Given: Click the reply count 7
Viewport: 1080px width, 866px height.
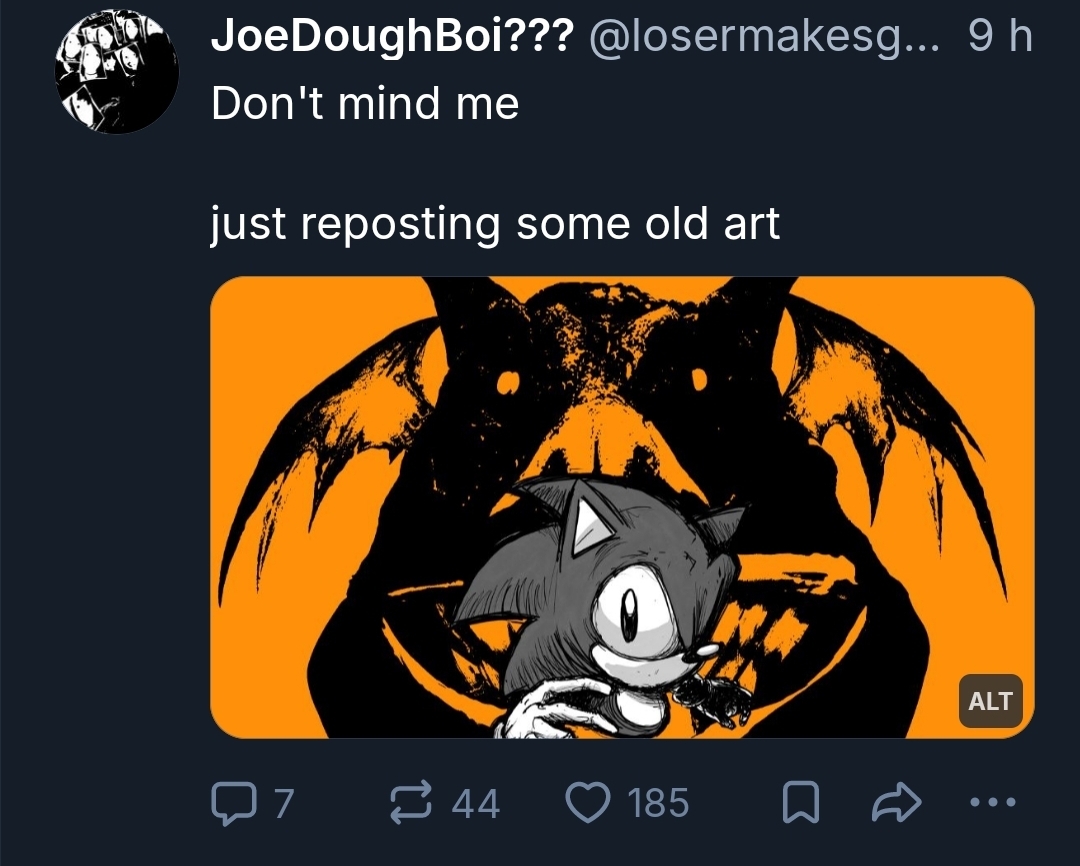Looking at the screenshot, I should point(283,802).
